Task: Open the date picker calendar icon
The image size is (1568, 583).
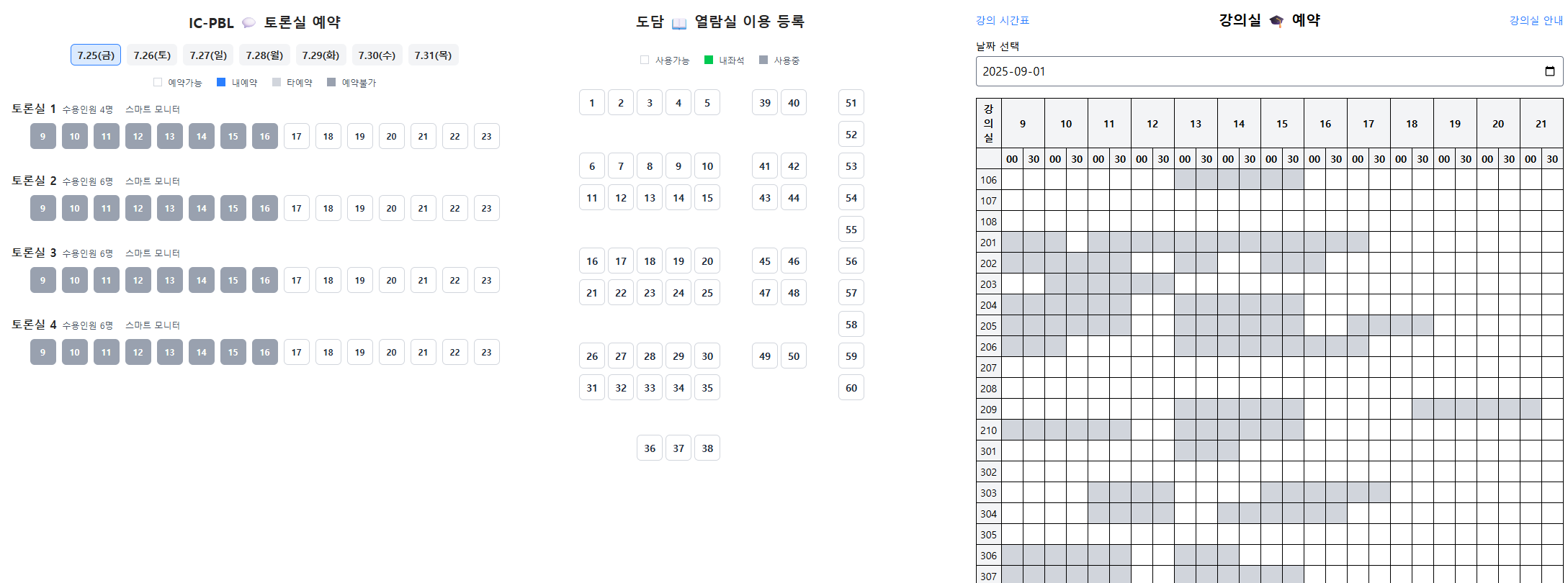Action: (1550, 71)
